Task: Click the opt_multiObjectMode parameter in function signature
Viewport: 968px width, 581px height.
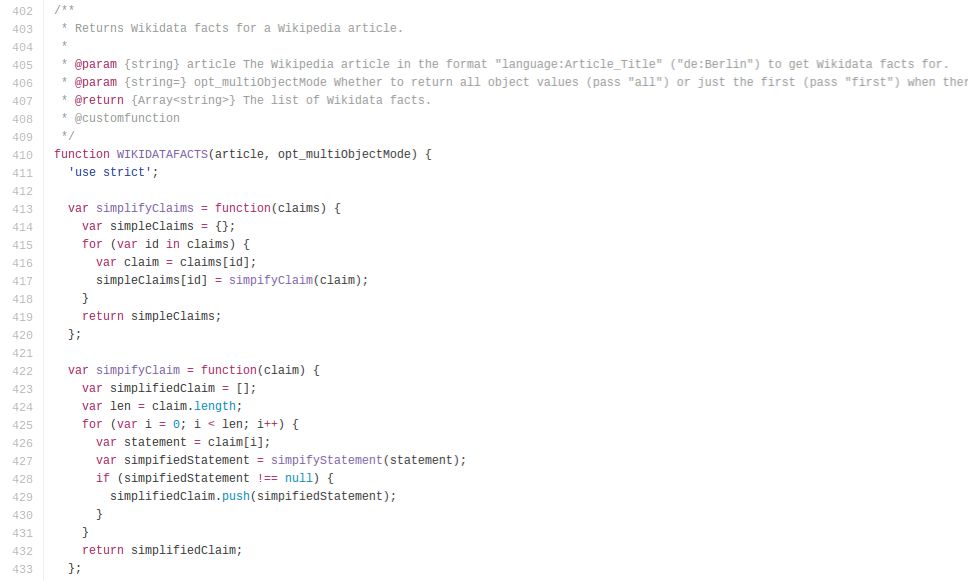Action: (340, 154)
